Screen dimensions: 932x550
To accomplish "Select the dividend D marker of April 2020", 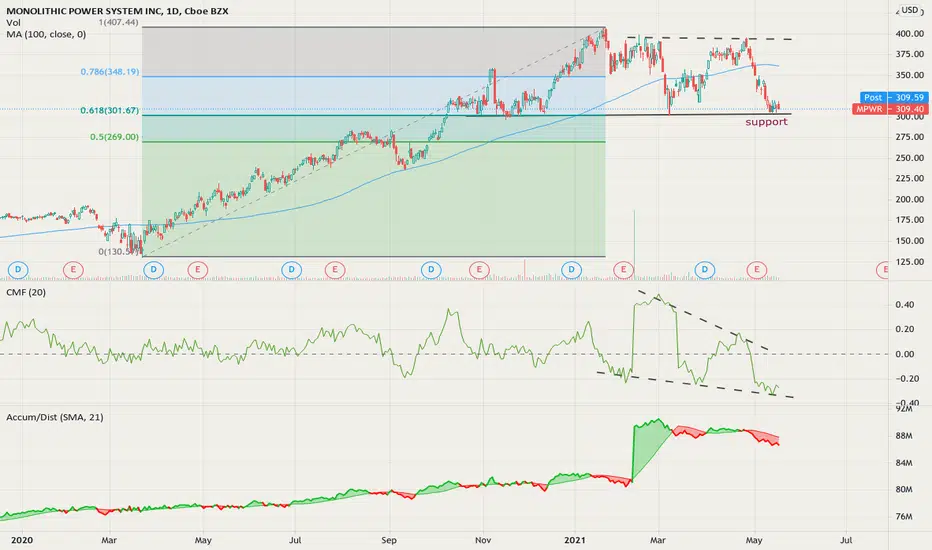I will (x=153, y=270).
